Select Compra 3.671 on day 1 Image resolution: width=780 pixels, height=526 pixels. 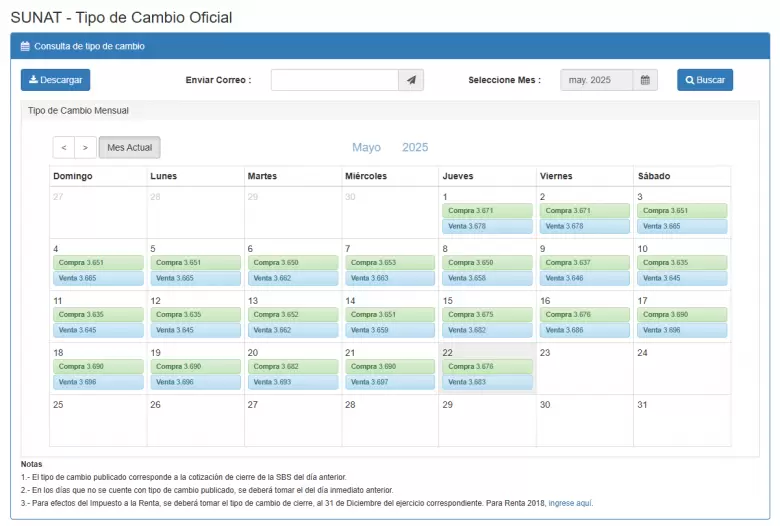pyautogui.click(x=487, y=210)
